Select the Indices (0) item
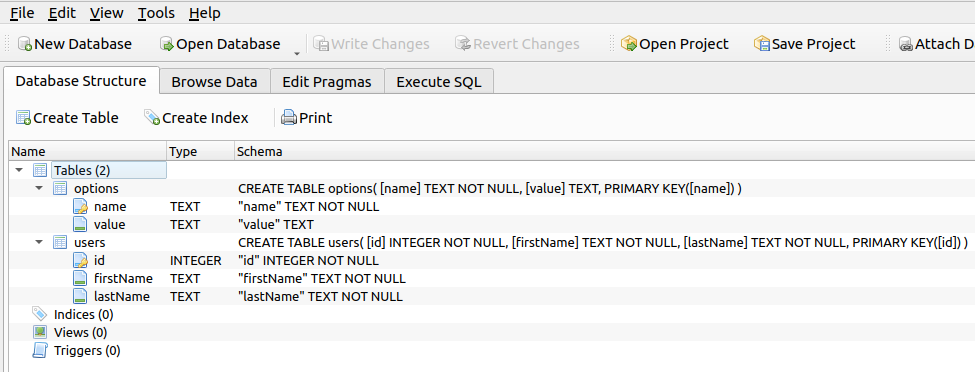 click(x=83, y=314)
